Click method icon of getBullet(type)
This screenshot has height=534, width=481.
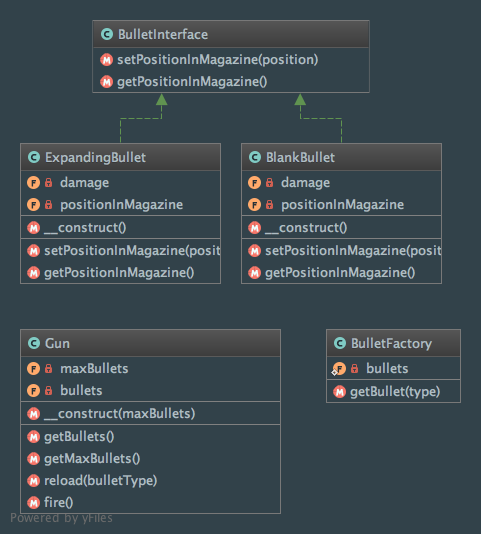click(x=339, y=392)
